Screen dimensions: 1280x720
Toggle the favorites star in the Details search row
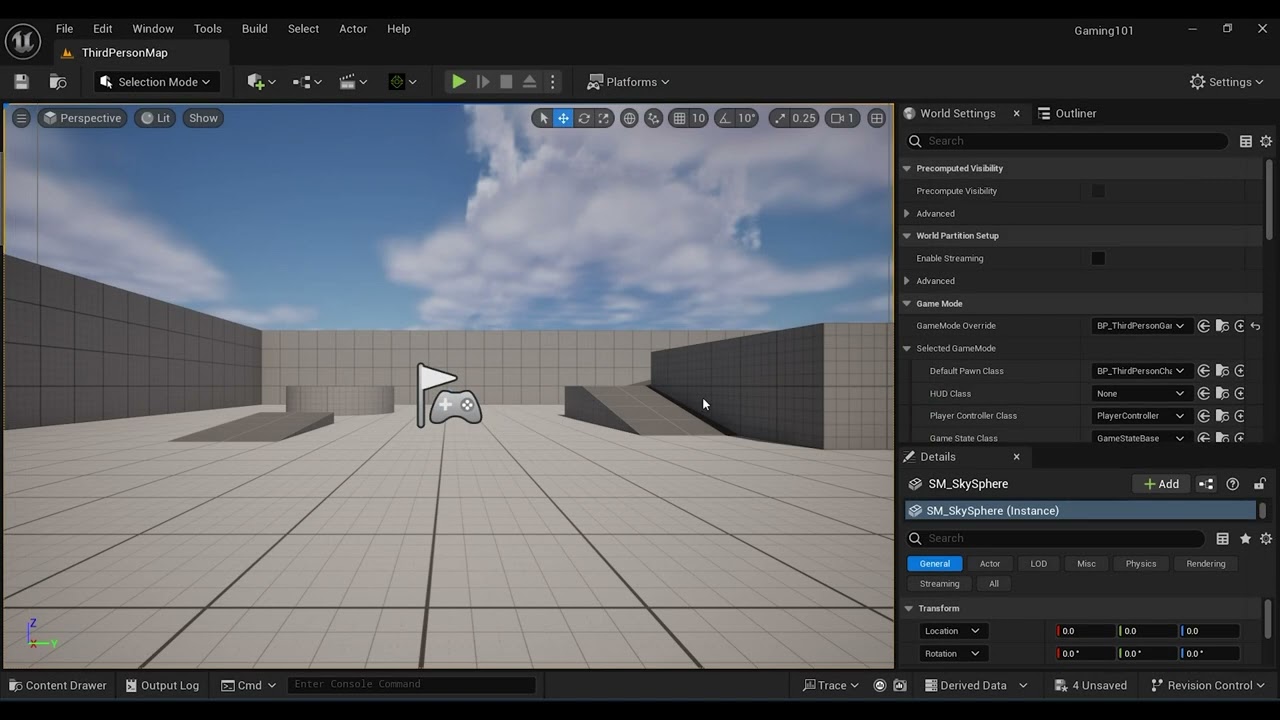[x=1245, y=538]
